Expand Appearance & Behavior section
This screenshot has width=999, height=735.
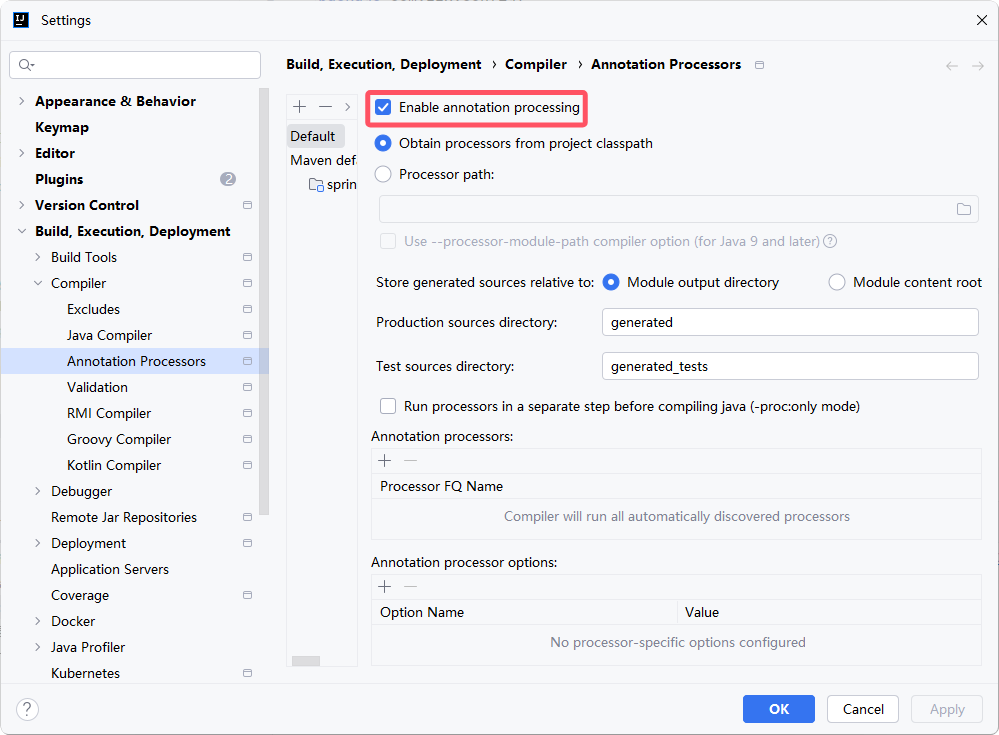point(22,101)
